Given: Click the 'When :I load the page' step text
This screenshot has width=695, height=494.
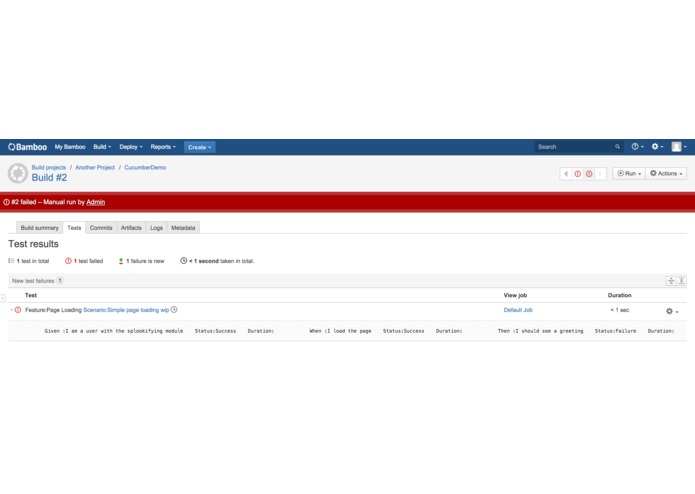Looking at the screenshot, I should 340,331.
